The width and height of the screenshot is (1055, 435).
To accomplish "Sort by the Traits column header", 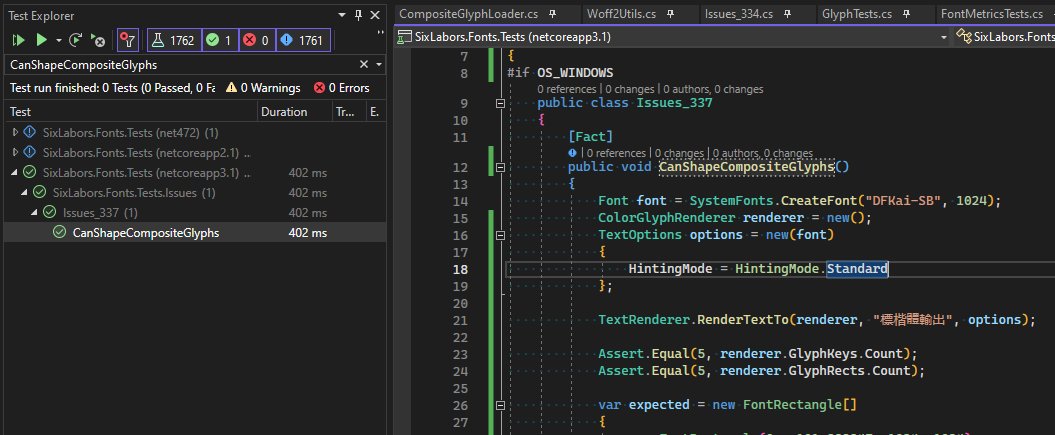I will point(349,112).
